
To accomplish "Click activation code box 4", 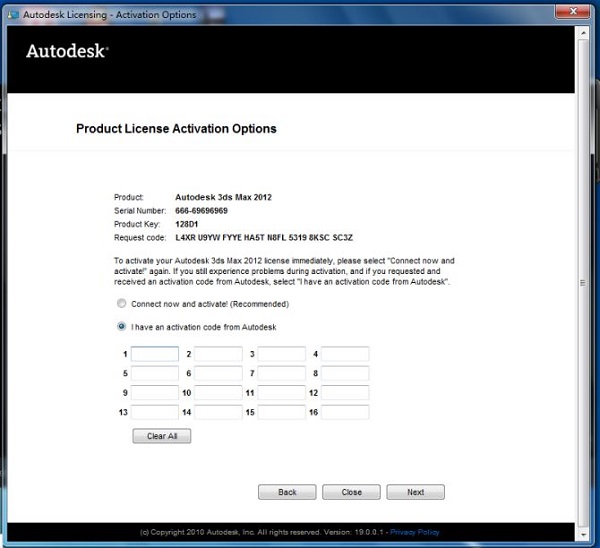I will point(345,354).
